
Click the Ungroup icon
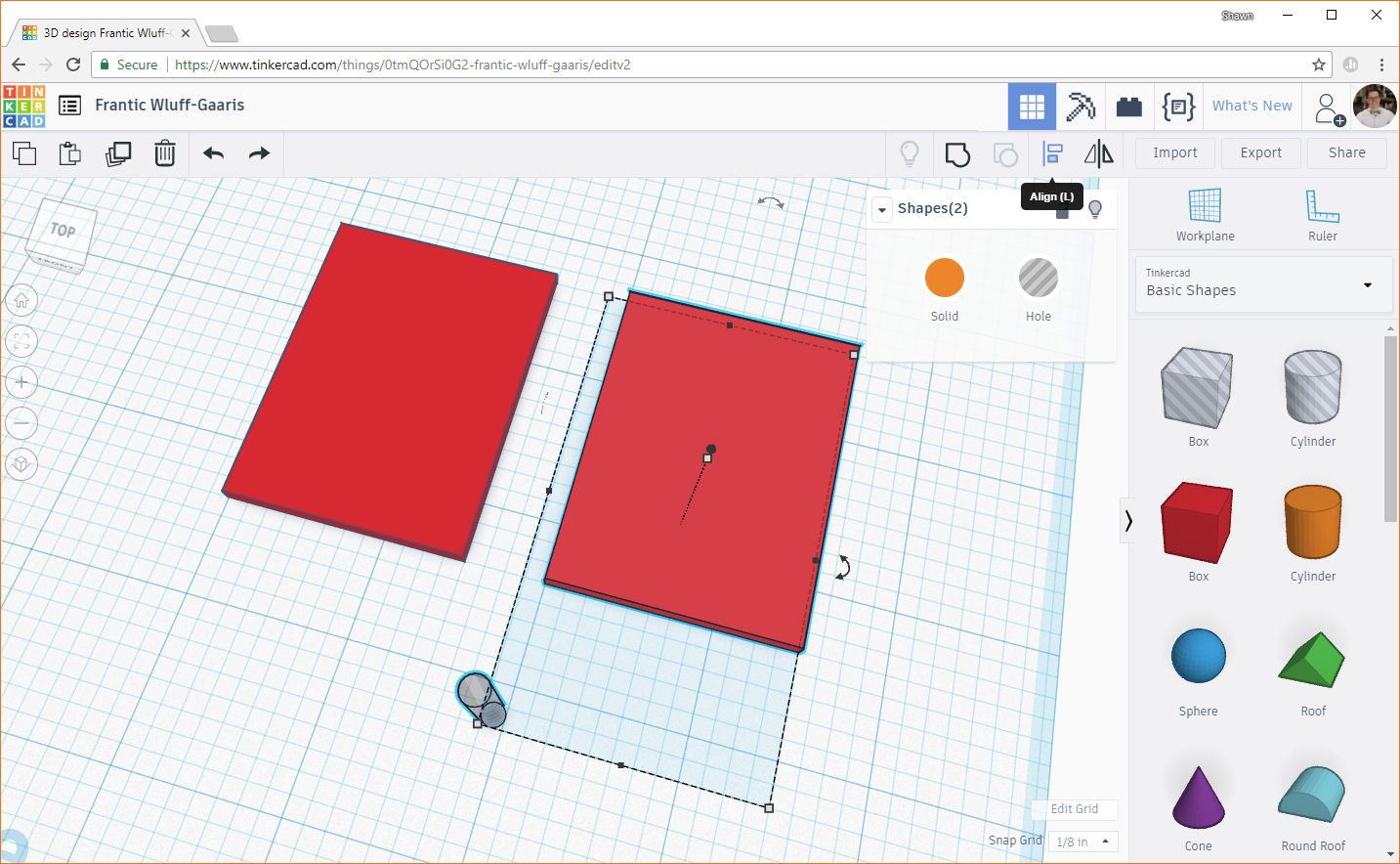pyautogui.click(x=1005, y=154)
